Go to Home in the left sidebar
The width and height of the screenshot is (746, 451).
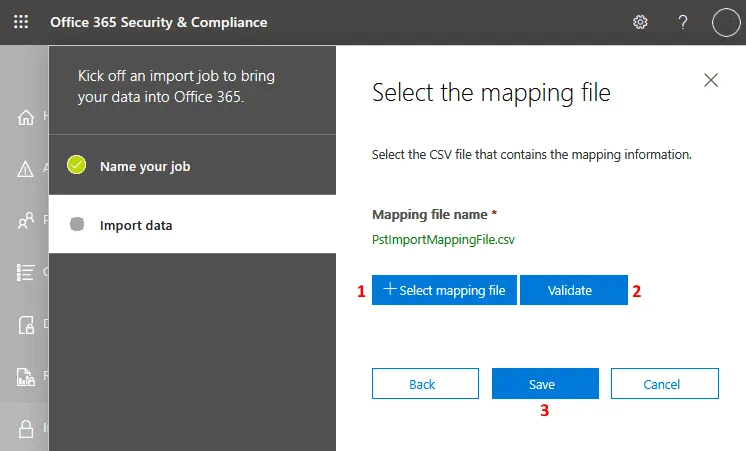click(x=27, y=117)
